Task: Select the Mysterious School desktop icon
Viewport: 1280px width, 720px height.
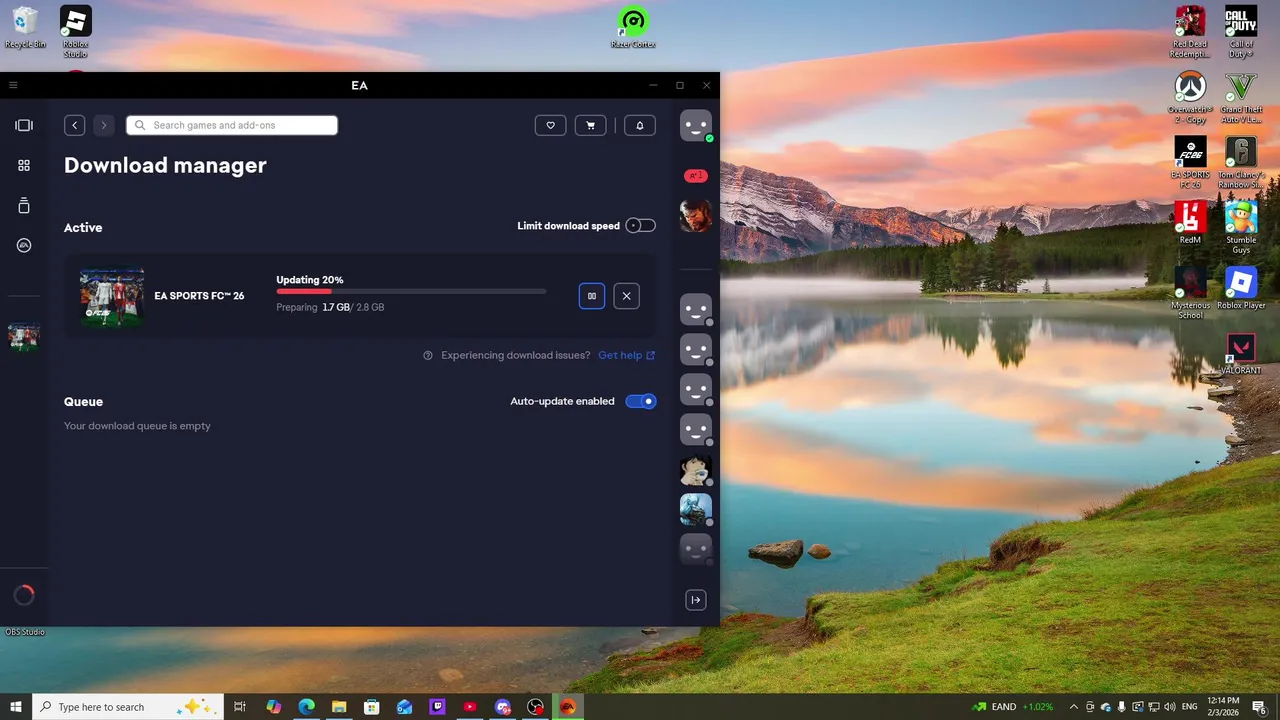Action: pyautogui.click(x=1190, y=292)
